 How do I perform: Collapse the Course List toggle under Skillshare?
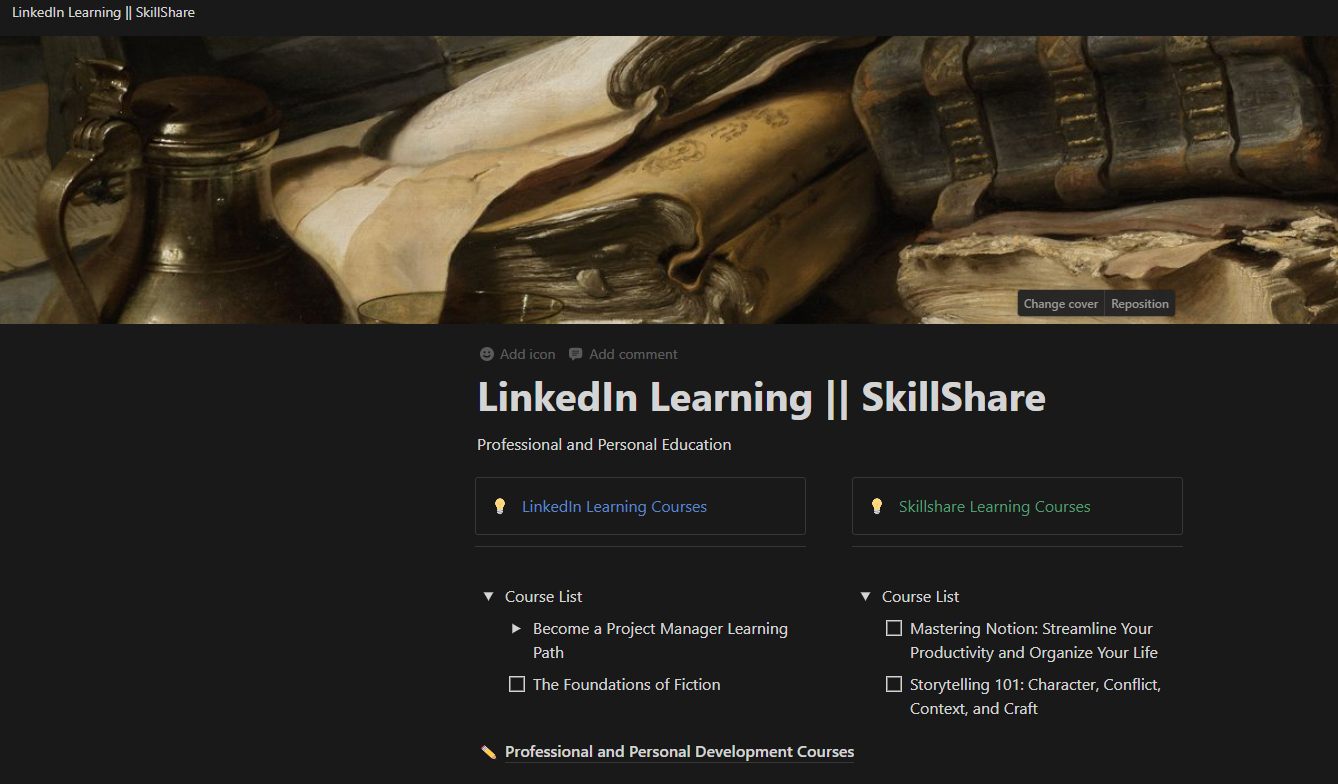coord(865,596)
